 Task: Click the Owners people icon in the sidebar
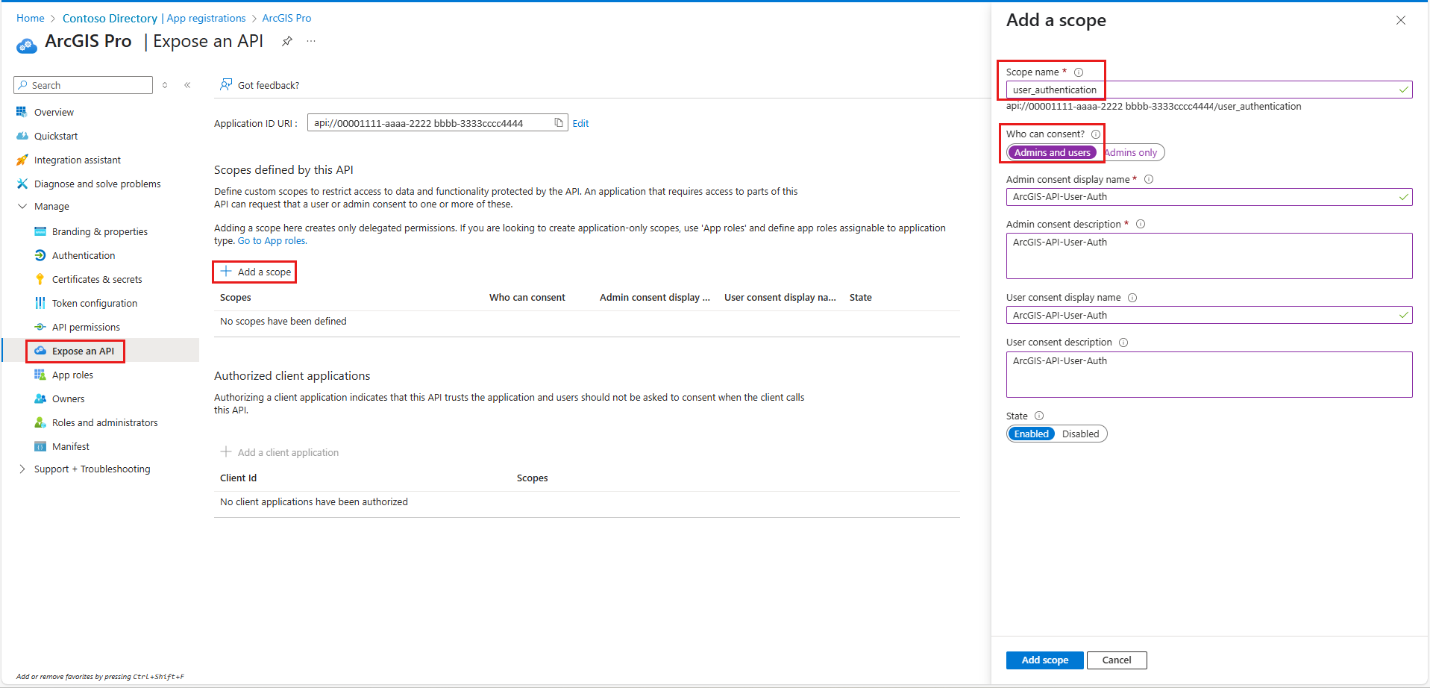pos(40,399)
